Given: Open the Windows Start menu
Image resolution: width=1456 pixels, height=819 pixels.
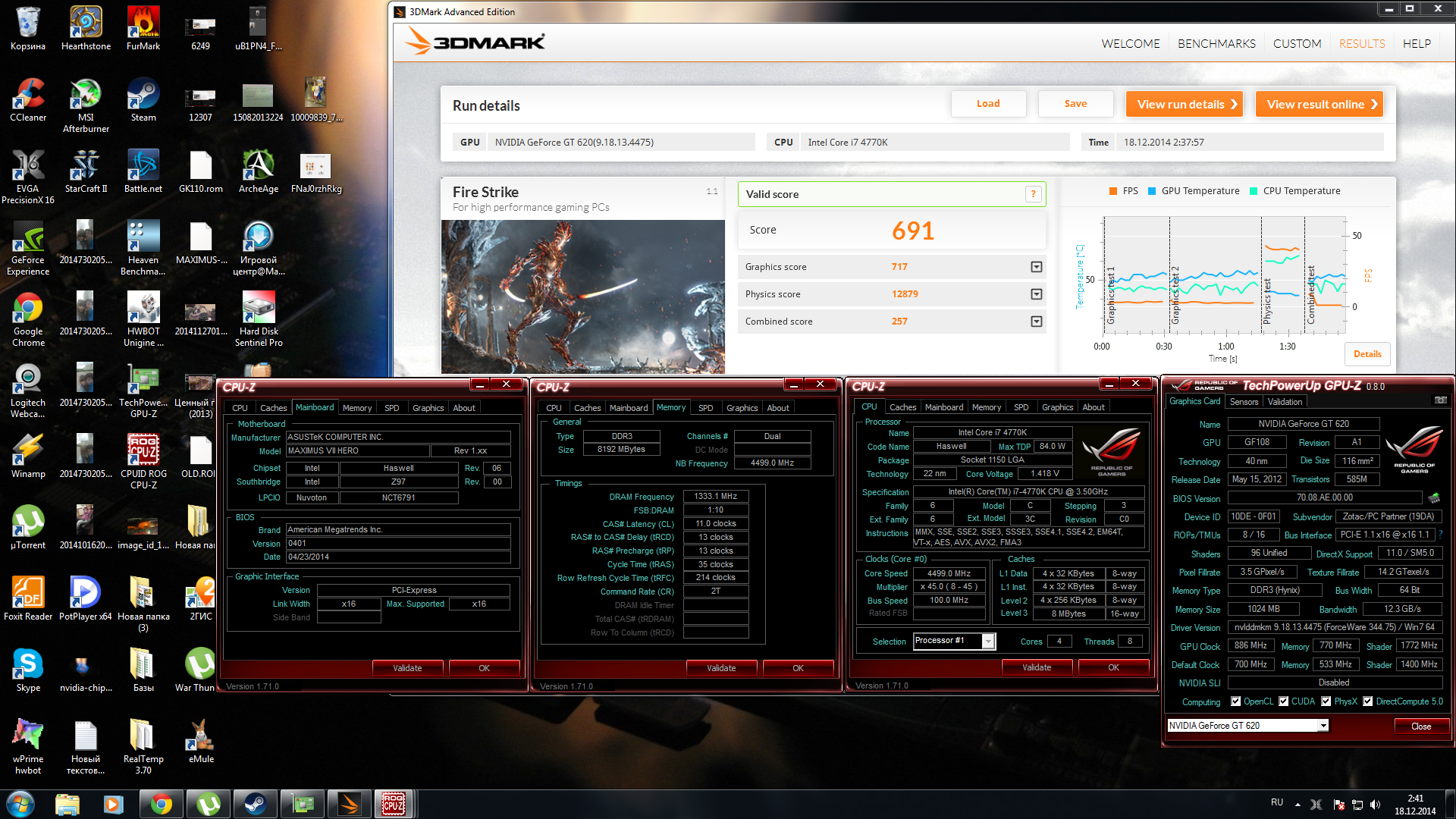Looking at the screenshot, I should [20, 804].
